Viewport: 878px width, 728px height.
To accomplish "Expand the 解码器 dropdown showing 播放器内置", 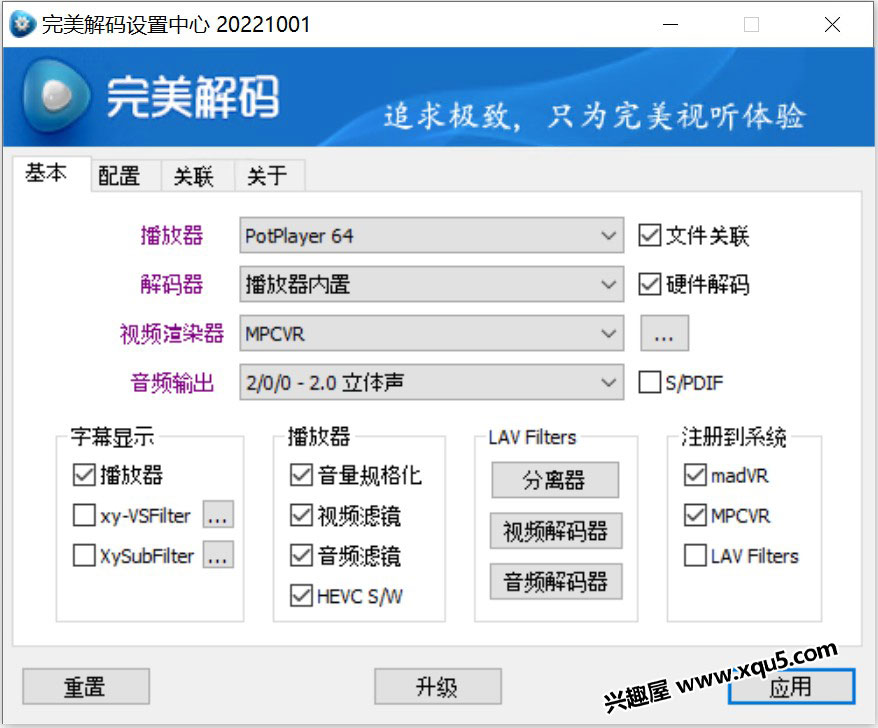I will point(431,284).
